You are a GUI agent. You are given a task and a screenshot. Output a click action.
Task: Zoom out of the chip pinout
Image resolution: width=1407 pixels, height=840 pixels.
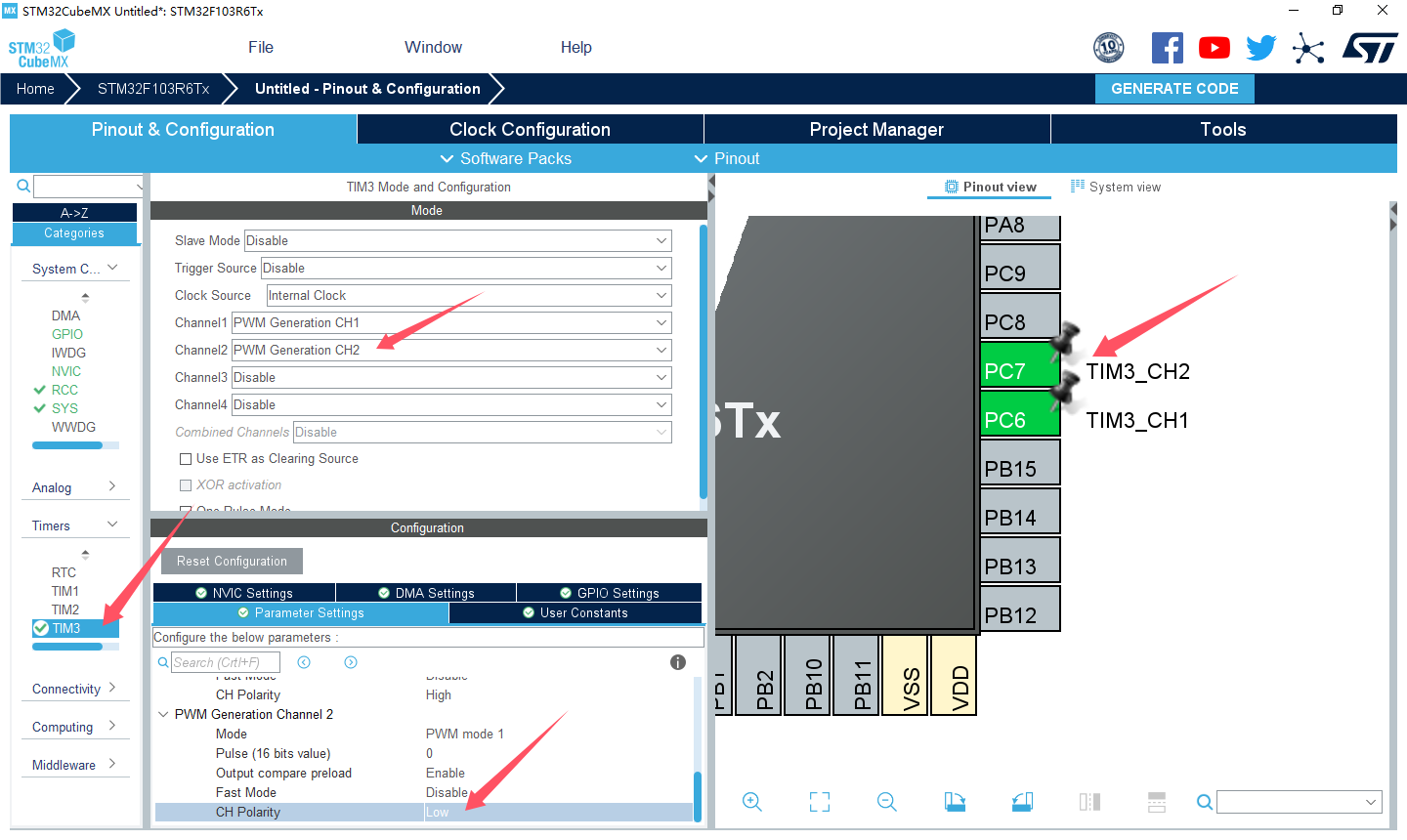click(887, 802)
